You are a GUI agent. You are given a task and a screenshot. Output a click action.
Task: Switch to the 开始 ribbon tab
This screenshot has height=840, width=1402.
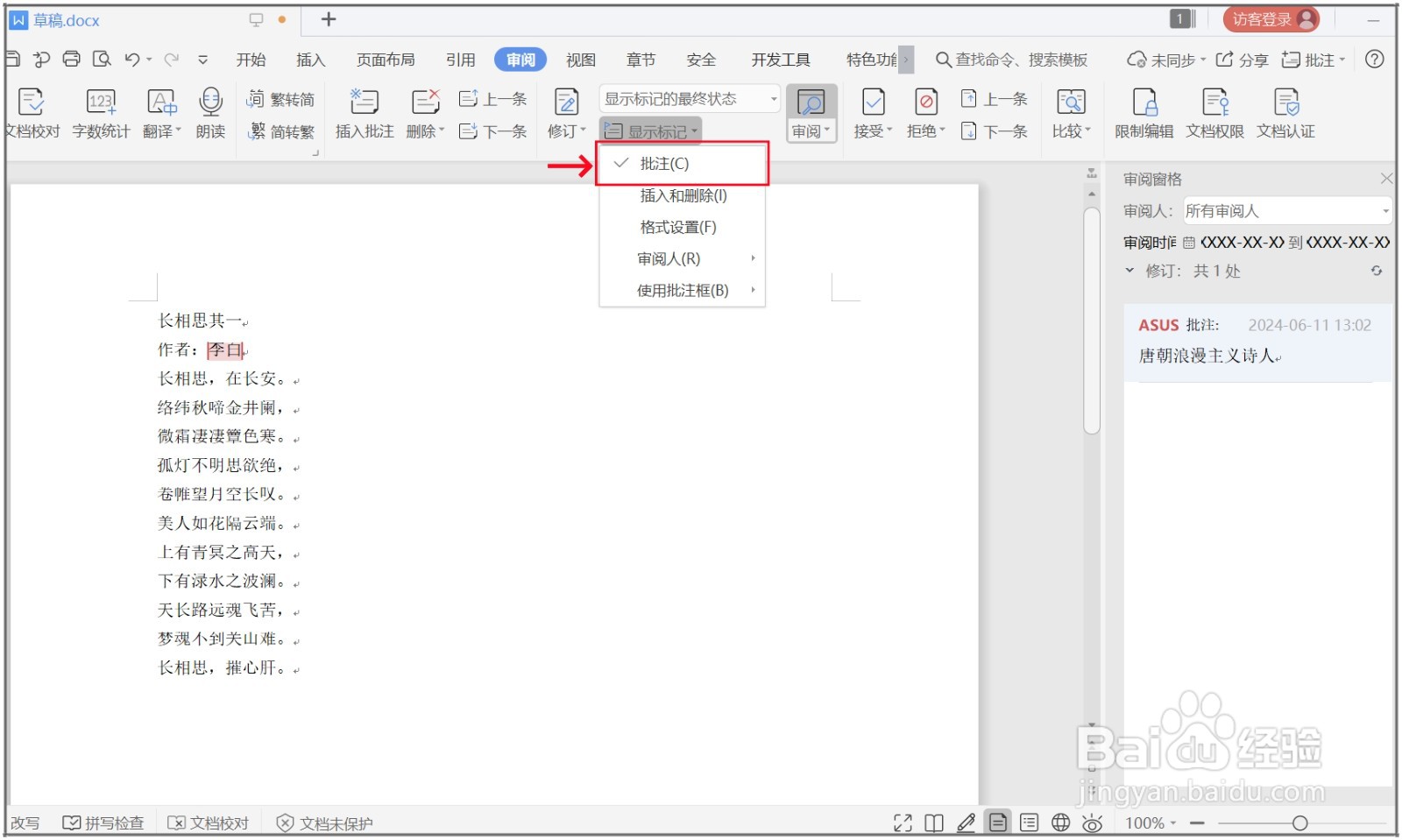tap(251, 60)
